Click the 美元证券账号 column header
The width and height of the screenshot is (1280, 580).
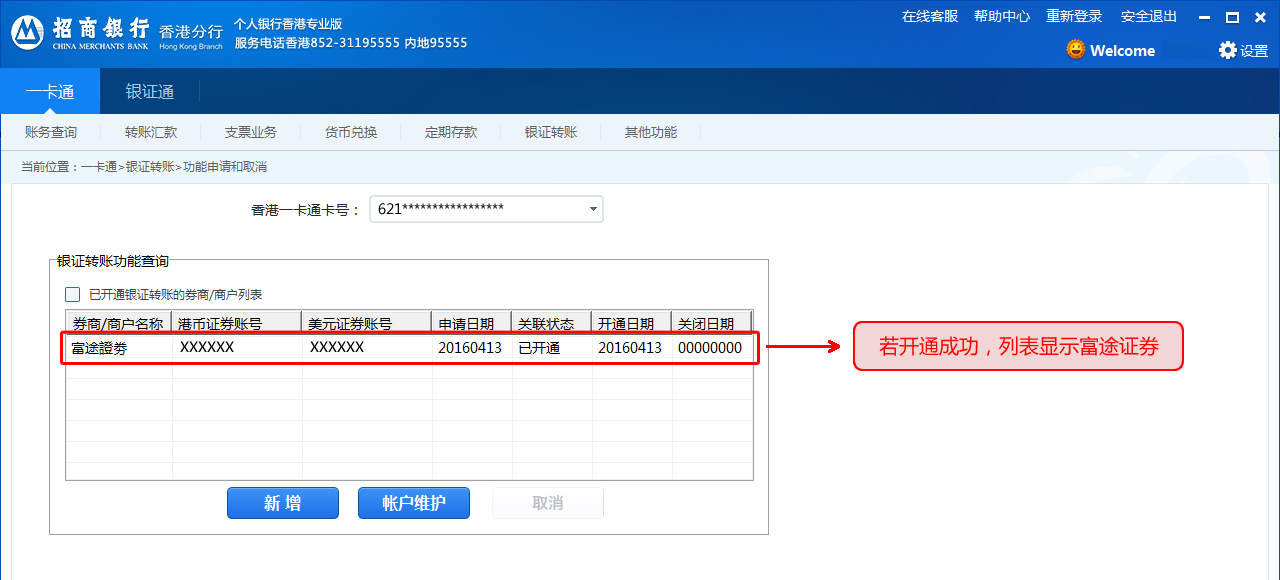(x=367, y=323)
